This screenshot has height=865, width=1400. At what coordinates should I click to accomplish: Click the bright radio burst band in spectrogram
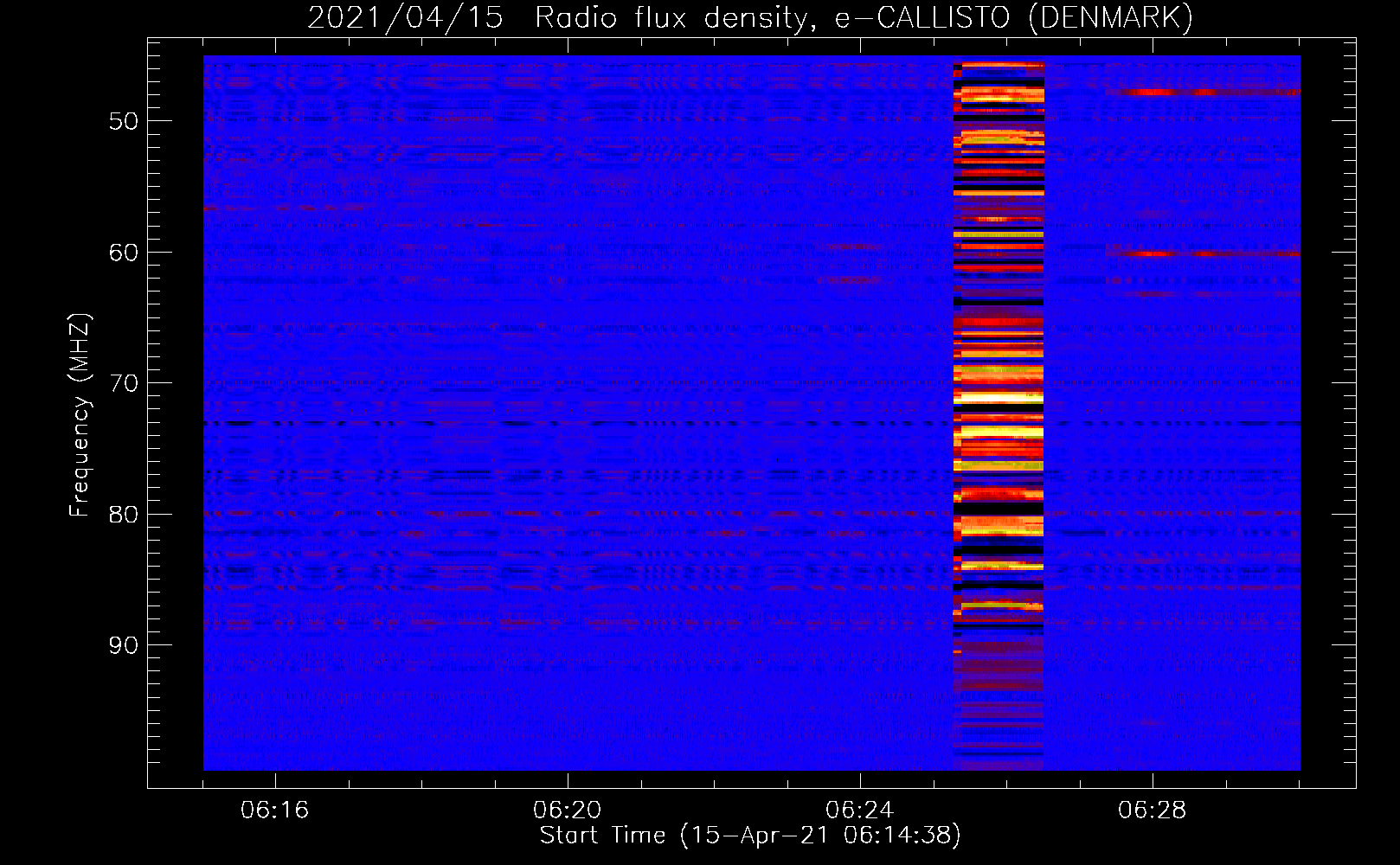999,413
